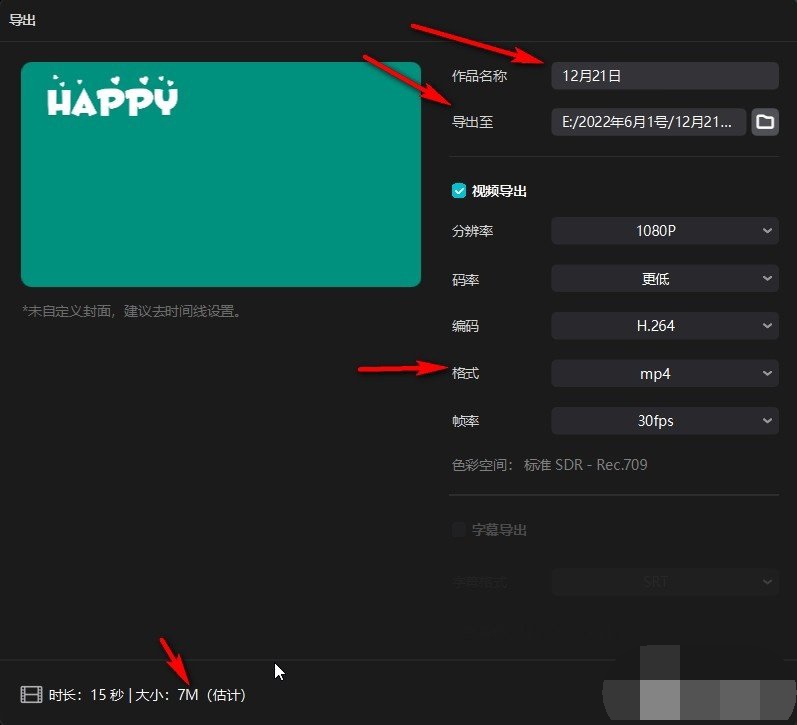Uncheck the 视频导出 checkbox

[x=459, y=191]
